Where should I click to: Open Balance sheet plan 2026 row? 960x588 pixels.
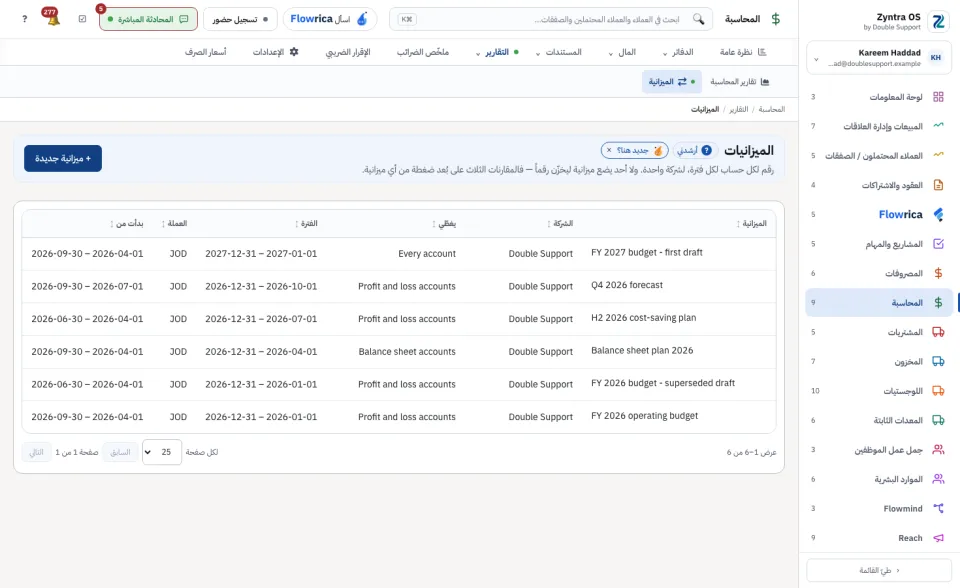(642, 350)
